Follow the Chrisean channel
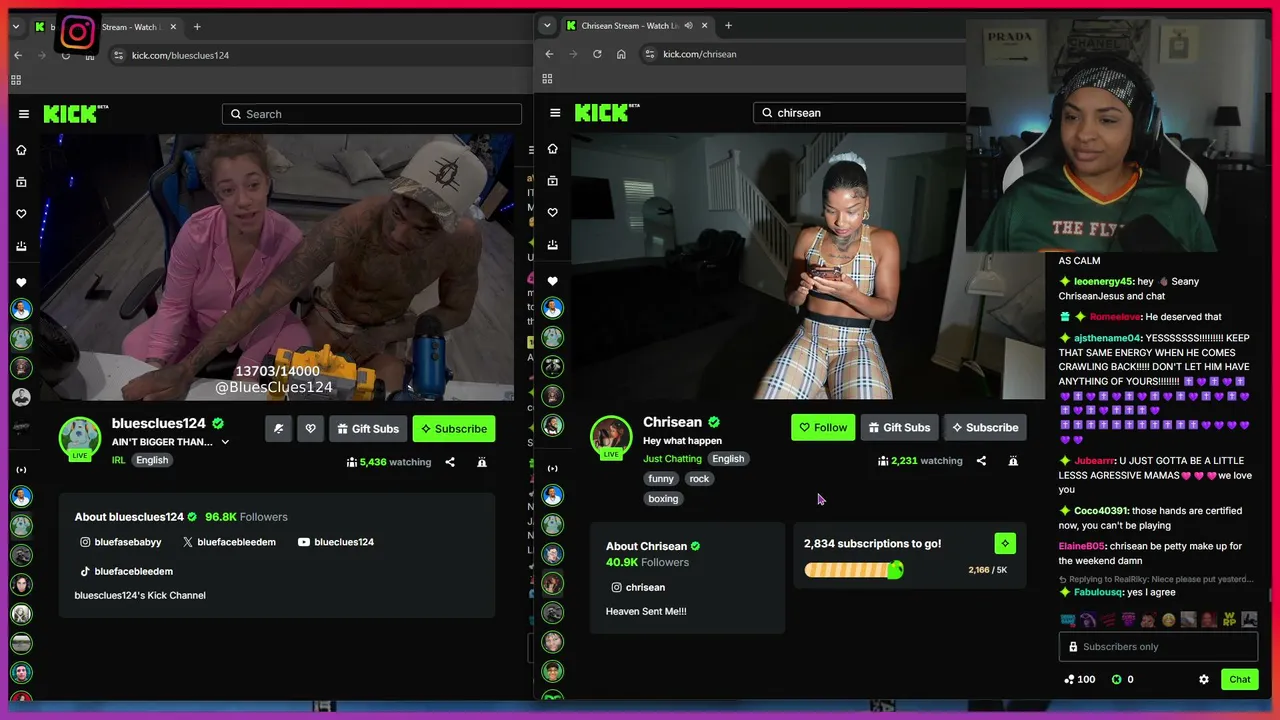This screenshot has width=1280, height=720. click(823, 427)
